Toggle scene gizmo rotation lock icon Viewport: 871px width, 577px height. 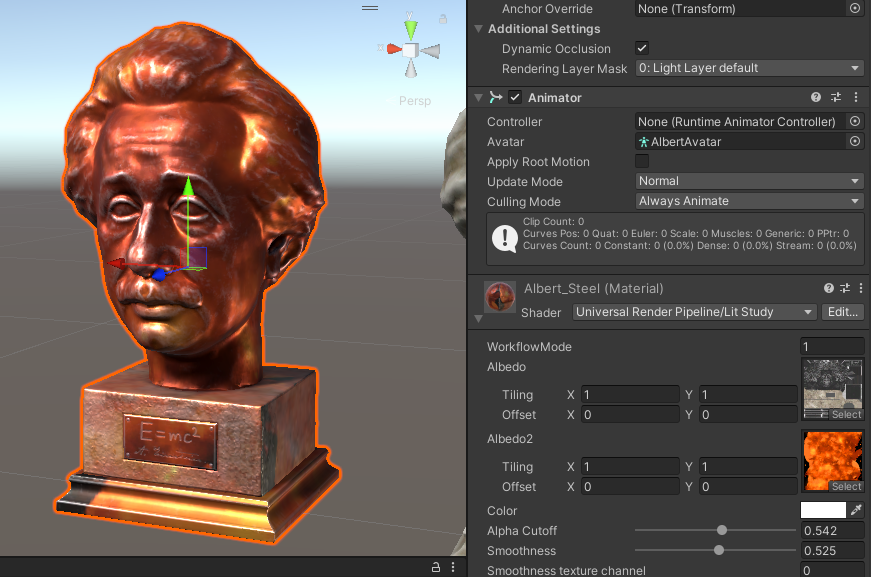pyautogui.click(x=443, y=19)
